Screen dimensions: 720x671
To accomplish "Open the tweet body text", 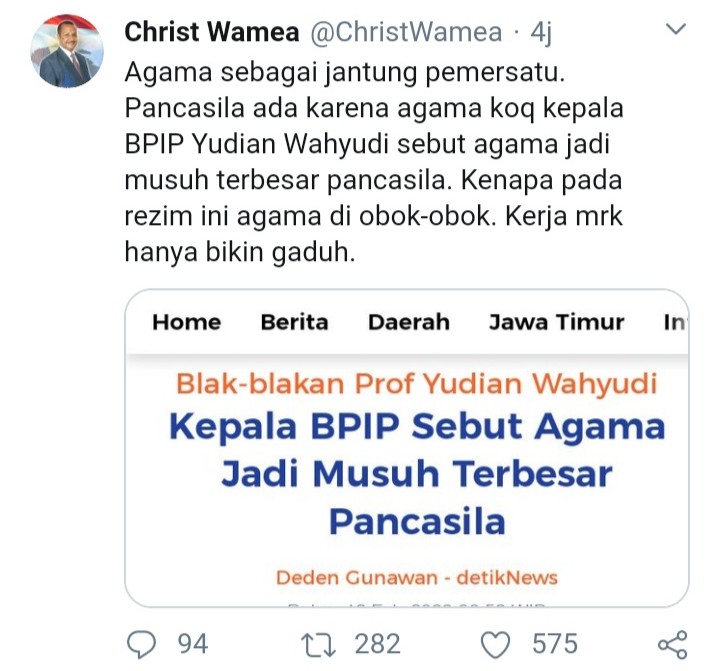I will [x=374, y=162].
